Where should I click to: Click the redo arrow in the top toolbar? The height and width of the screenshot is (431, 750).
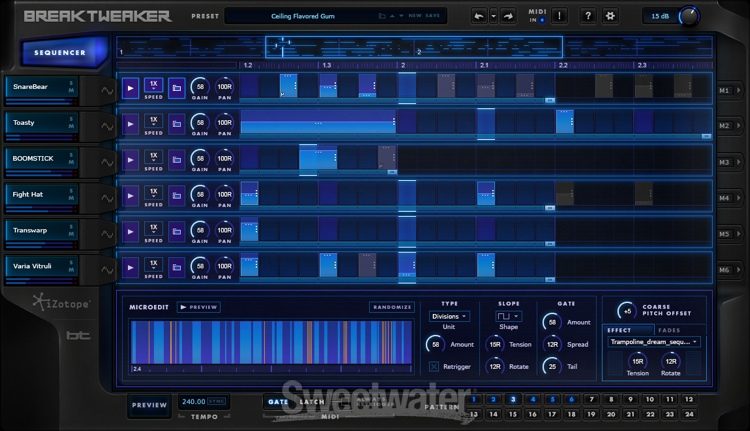click(x=508, y=16)
